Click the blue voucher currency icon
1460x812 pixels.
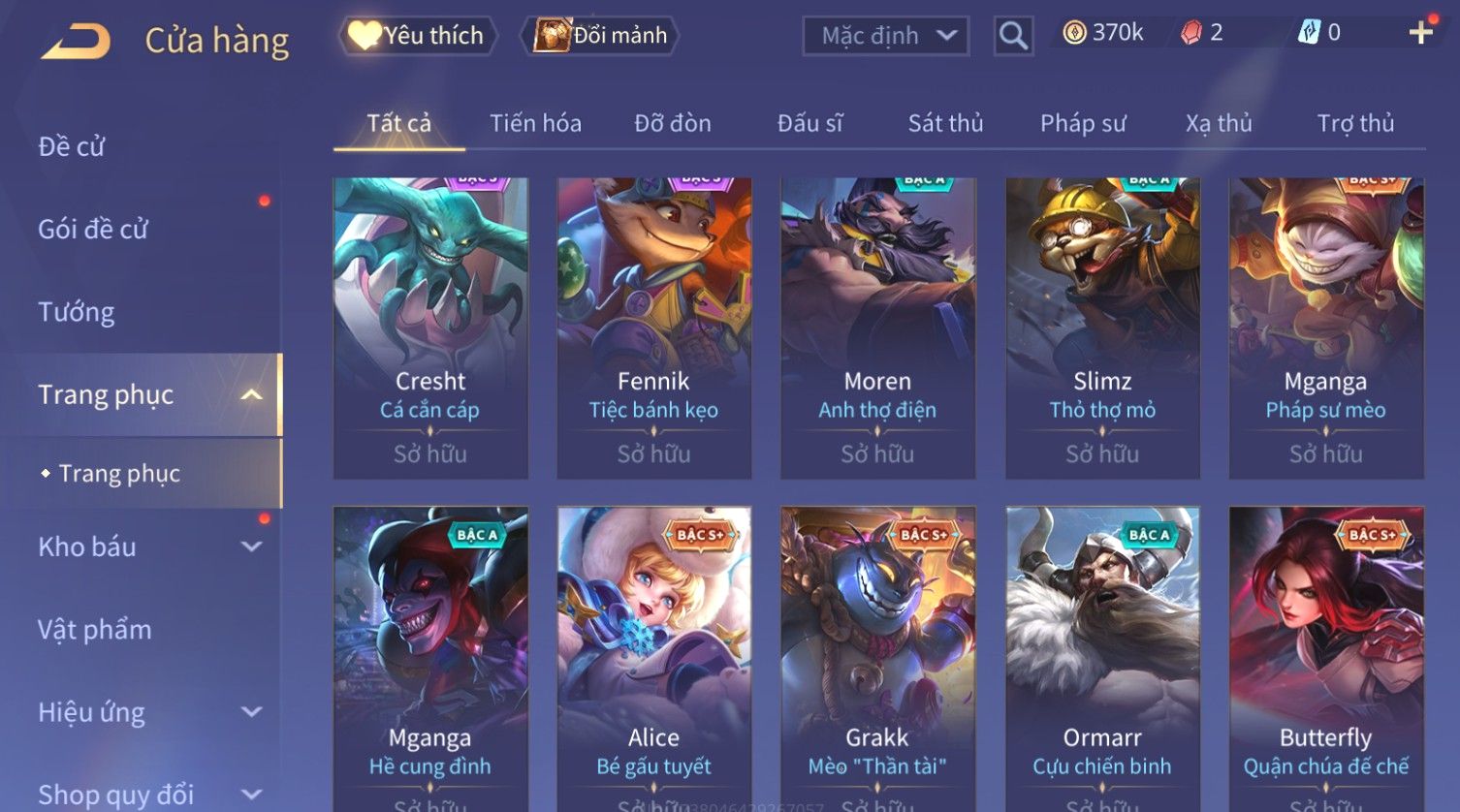pyautogui.click(x=1309, y=33)
